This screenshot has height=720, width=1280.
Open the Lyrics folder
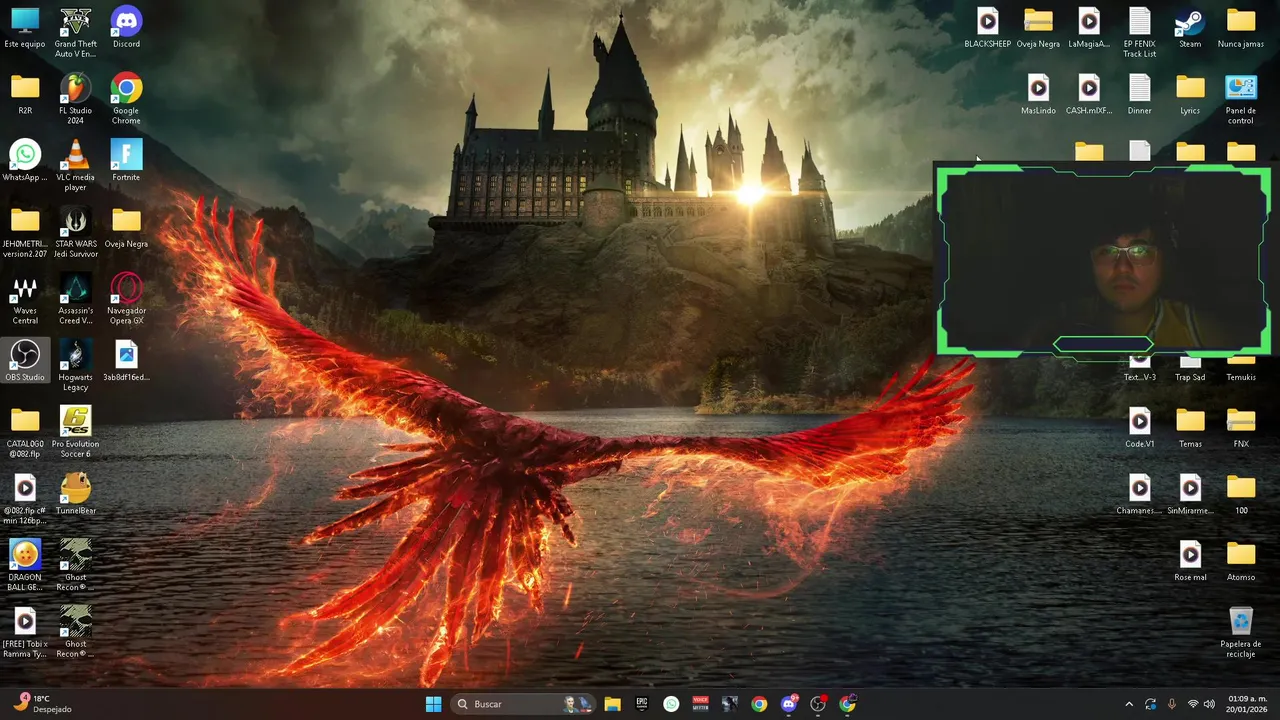[x=1190, y=95]
